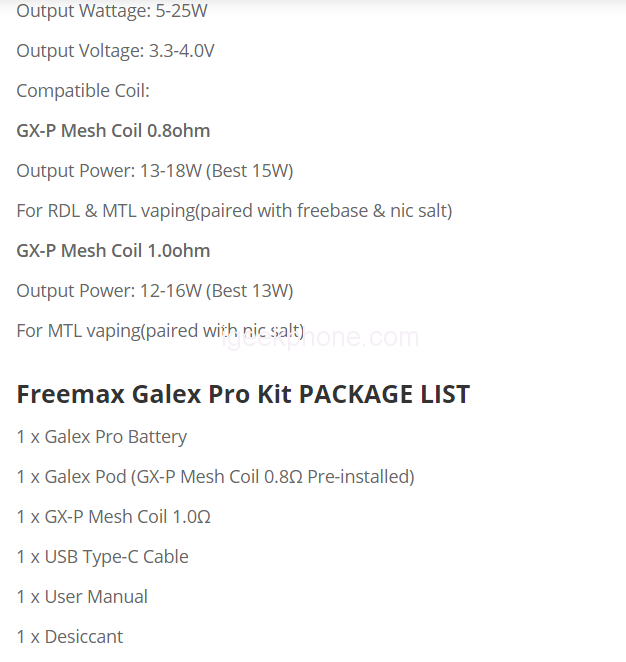Click 'PACKAGE LIST' in the heading

(384, 394)
